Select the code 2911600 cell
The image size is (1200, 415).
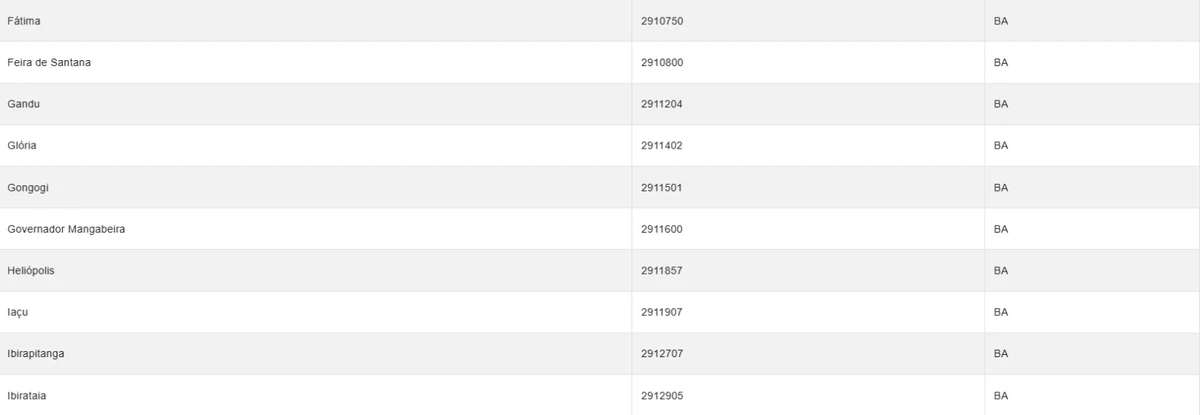click(662, 229)
